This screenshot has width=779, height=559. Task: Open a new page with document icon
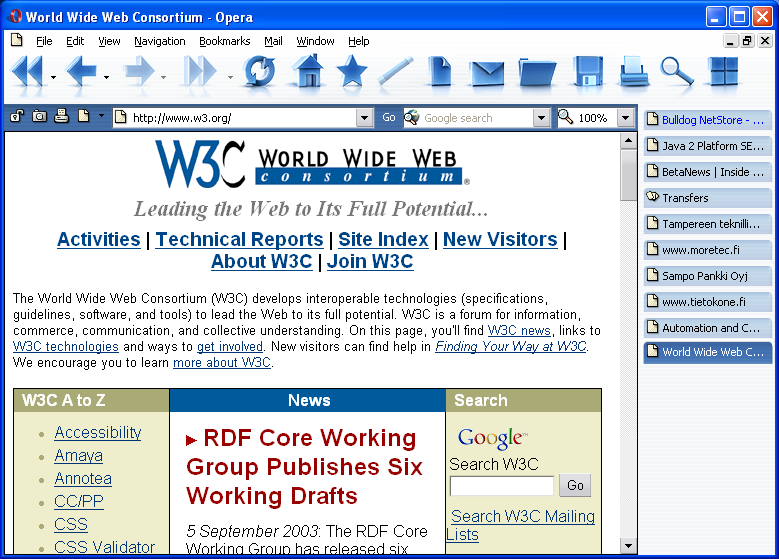[440, 72]
